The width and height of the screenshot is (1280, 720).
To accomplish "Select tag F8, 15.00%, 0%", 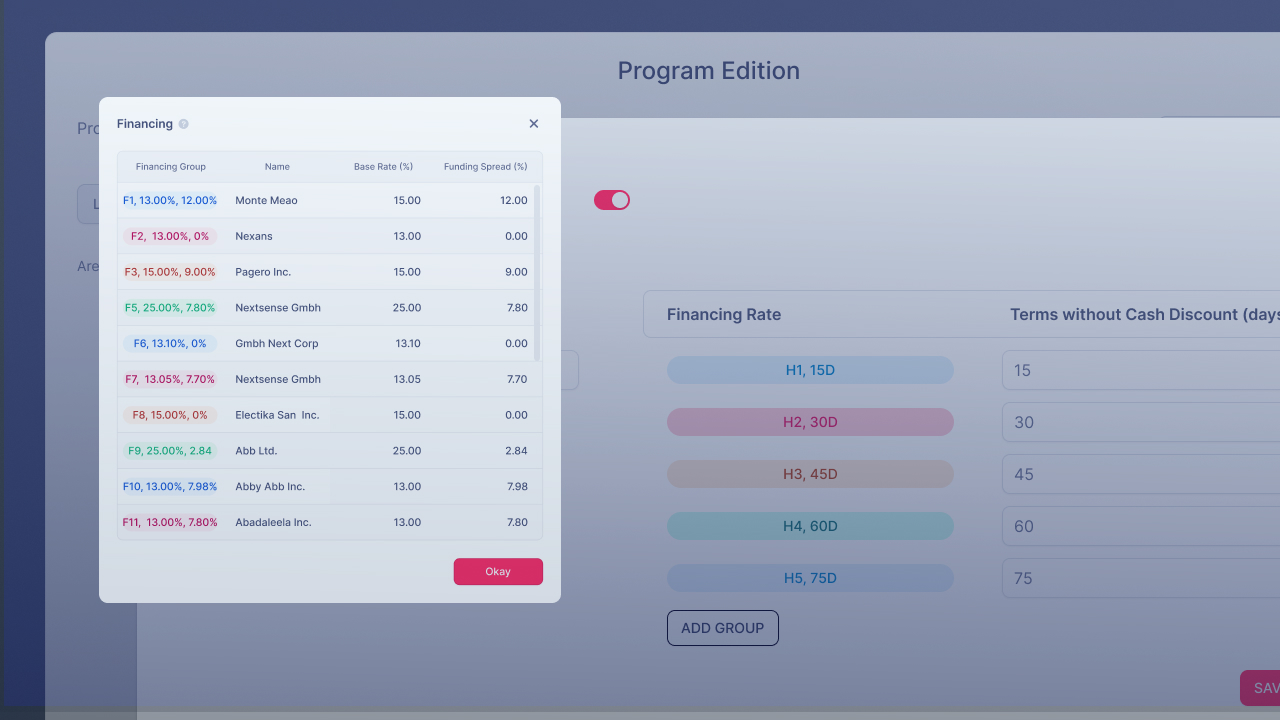I will 170,415.
